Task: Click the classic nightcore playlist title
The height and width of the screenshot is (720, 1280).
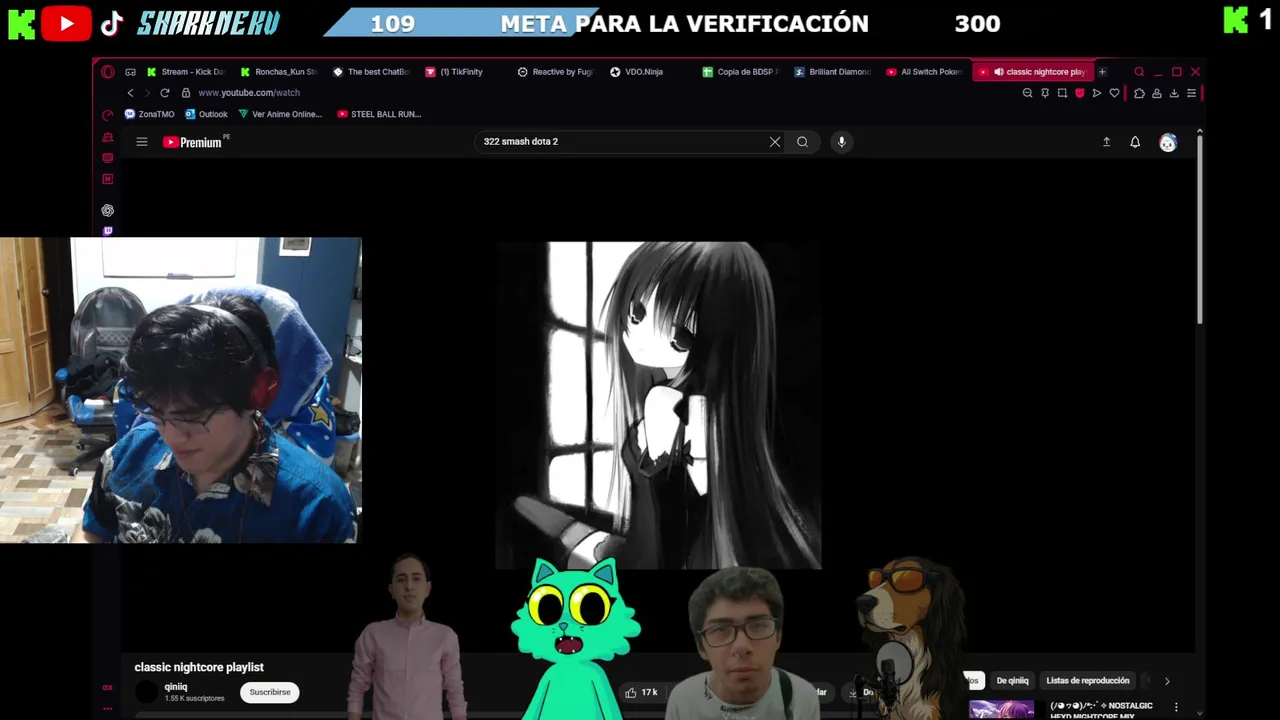Action: point(199,667)
